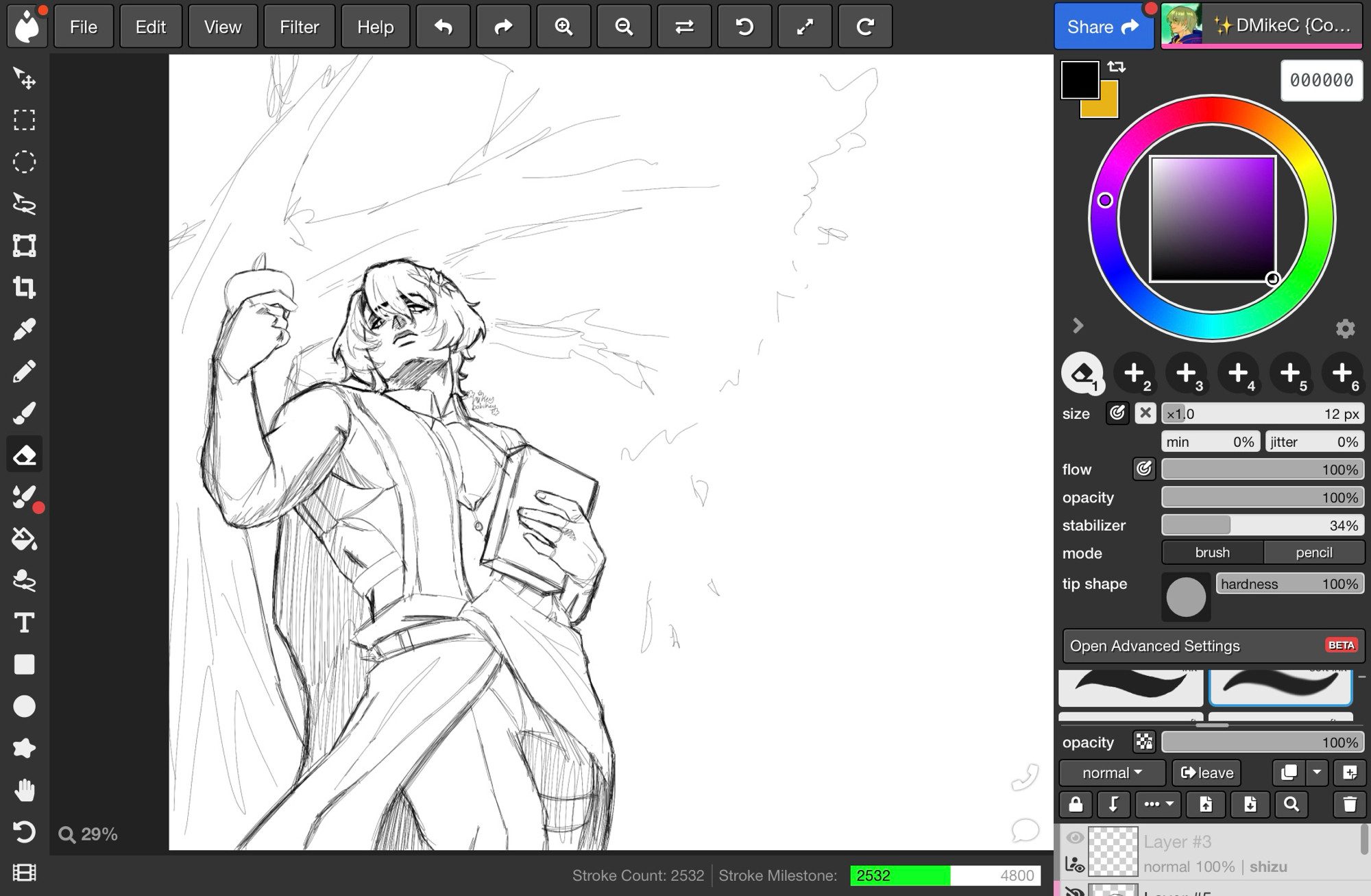Adjust the stabilizer slider
This screenshot has height=896, width=1371.
click(1263, 525)
